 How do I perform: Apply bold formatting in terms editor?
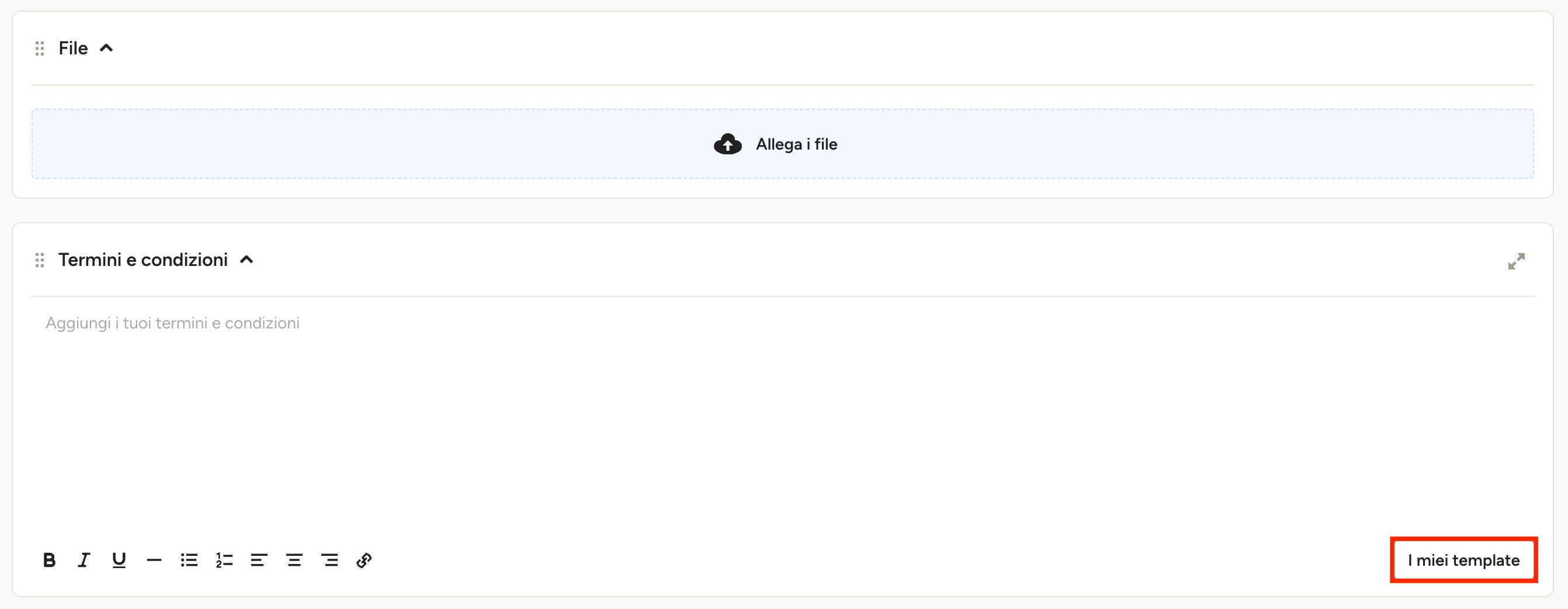pos(49,560)
